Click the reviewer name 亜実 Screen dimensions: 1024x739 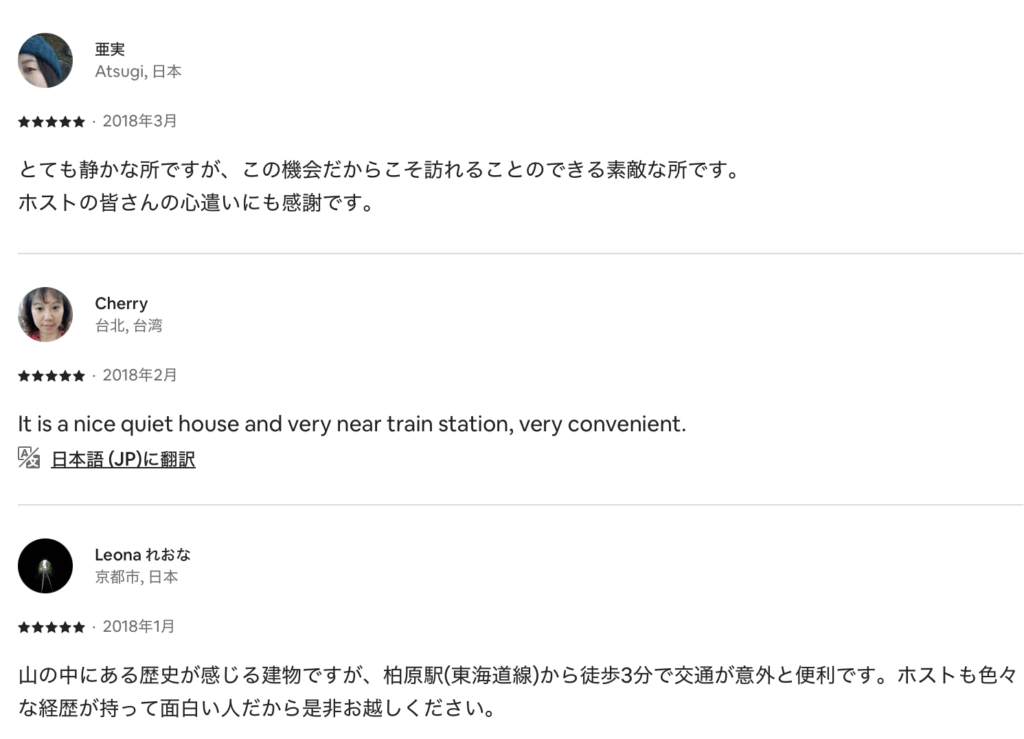pos(110,50)
